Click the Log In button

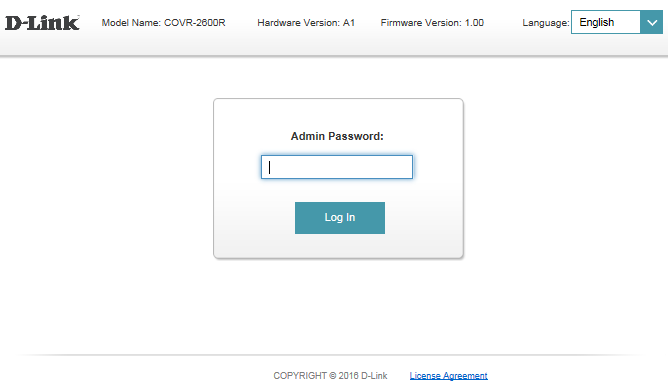click(340, 218)
